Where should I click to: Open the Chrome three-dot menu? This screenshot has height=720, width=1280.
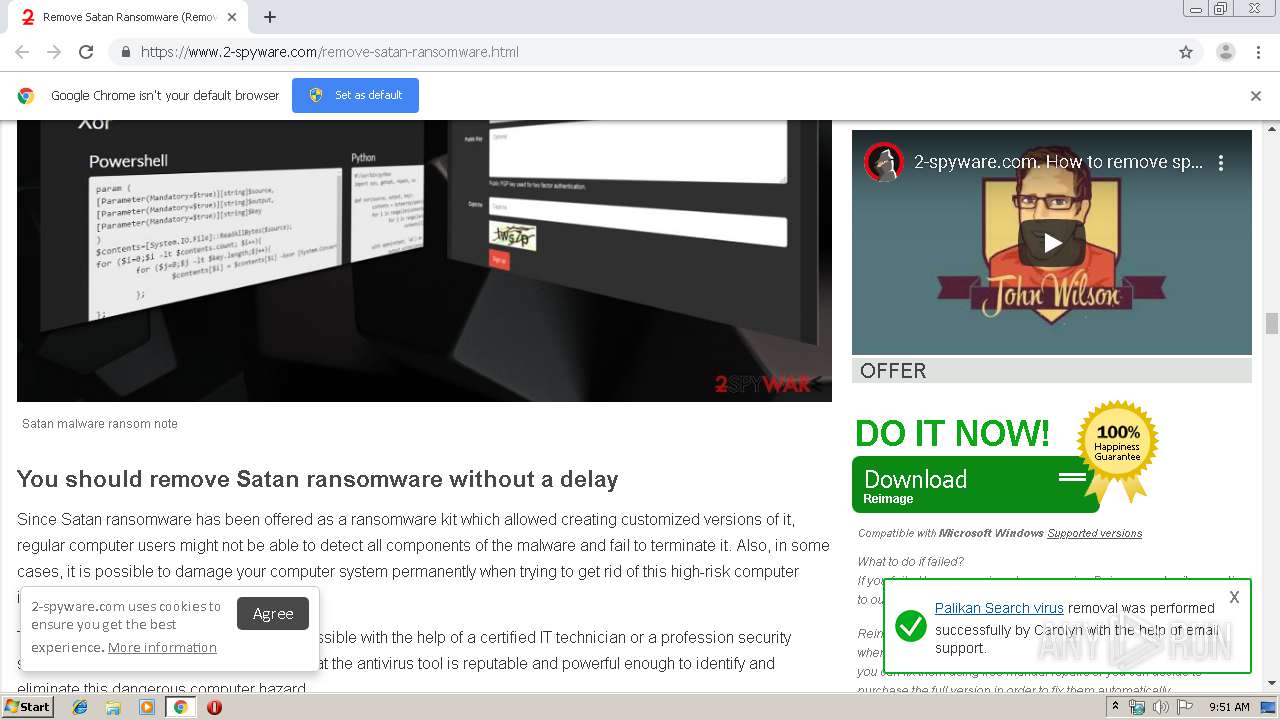tap(1258, 52)
